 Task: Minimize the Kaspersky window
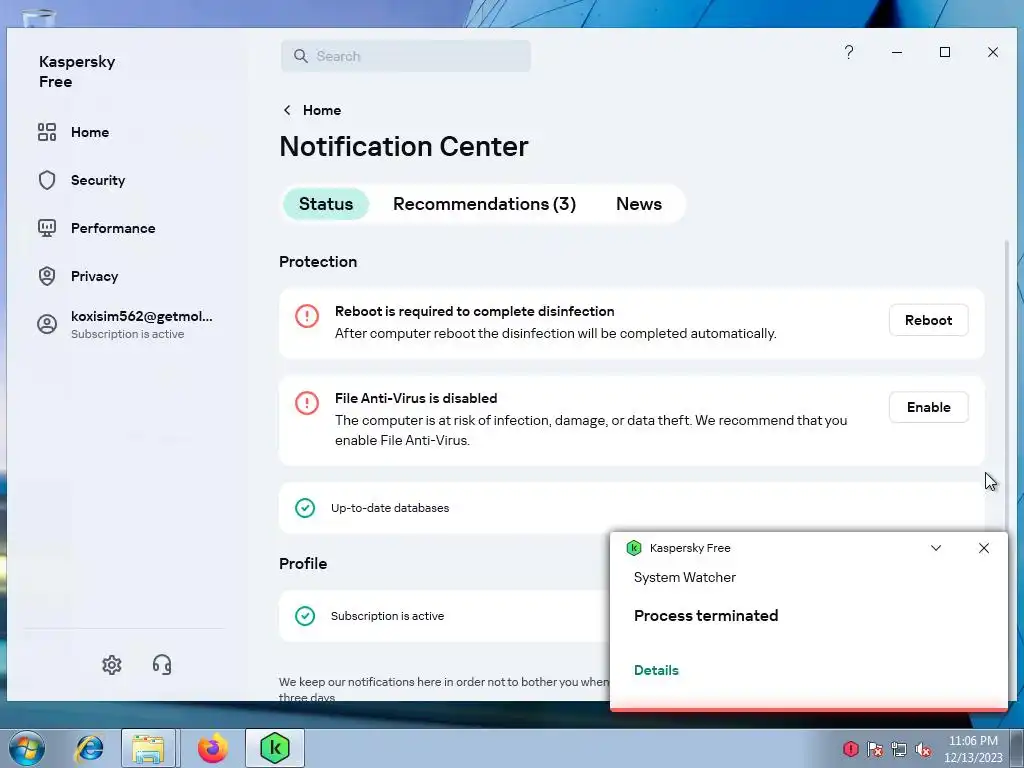pos(897,52)
